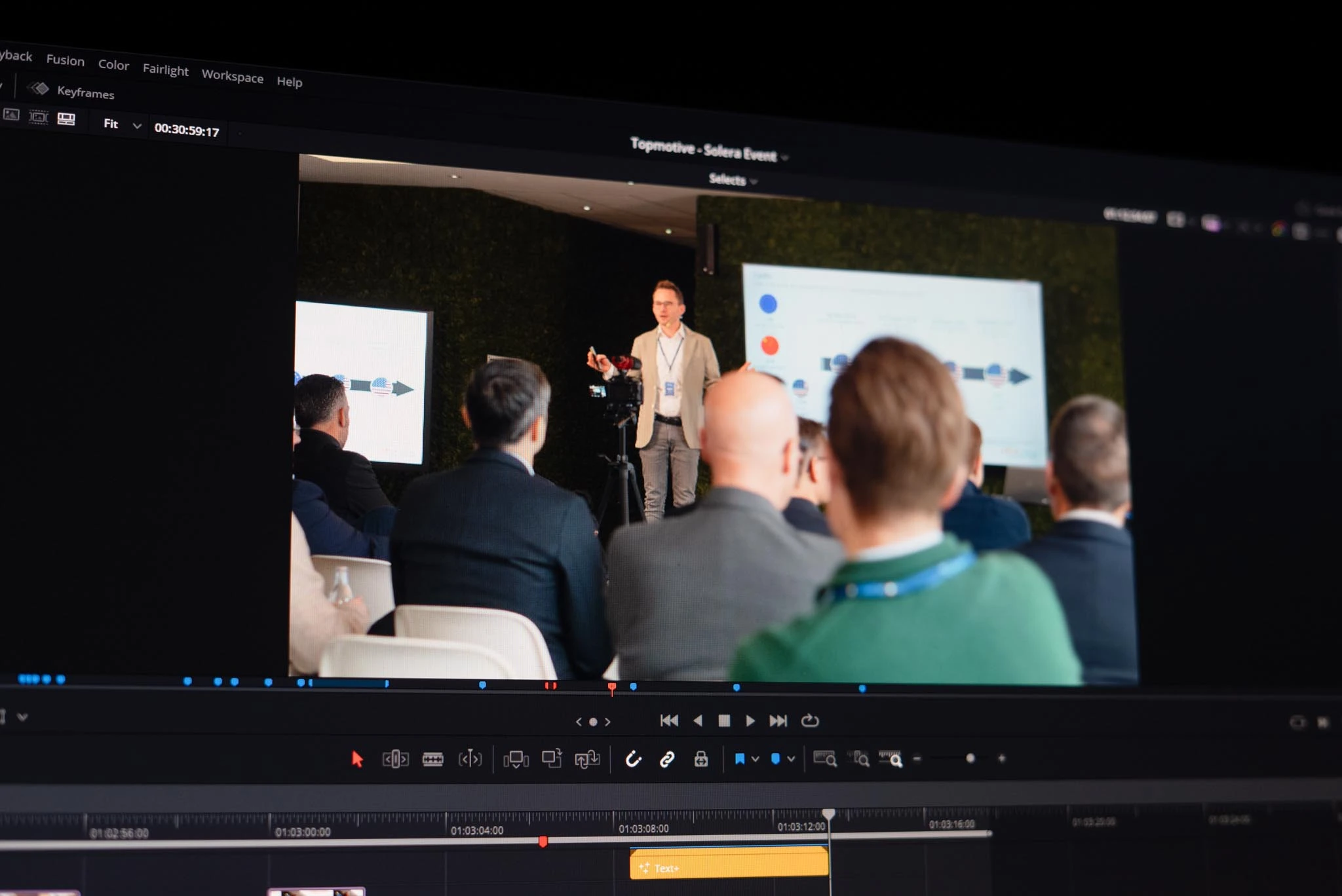Choose the Blade razor edit tool

coord(432,759)
